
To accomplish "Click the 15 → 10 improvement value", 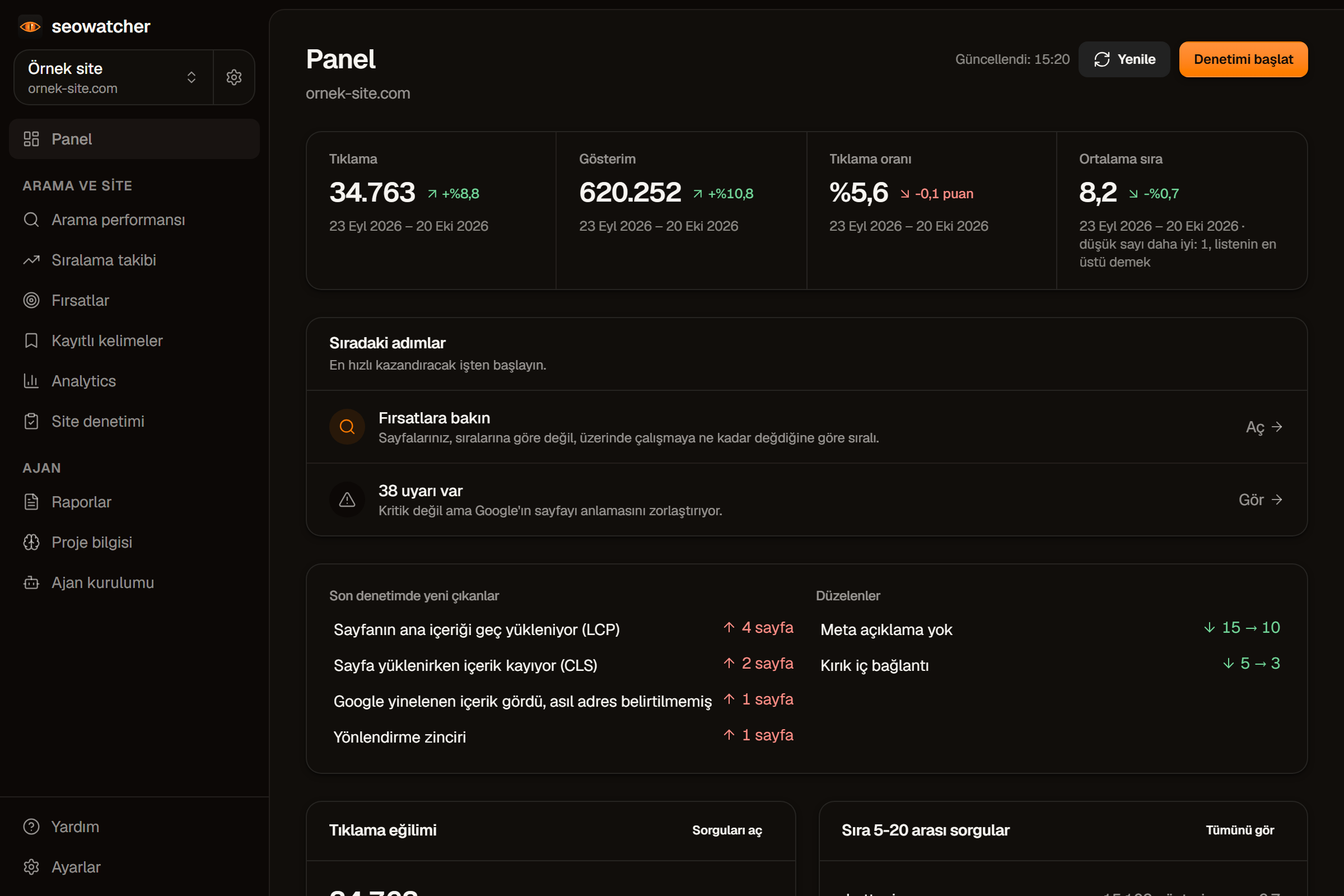I will [x=1242, y=627].
